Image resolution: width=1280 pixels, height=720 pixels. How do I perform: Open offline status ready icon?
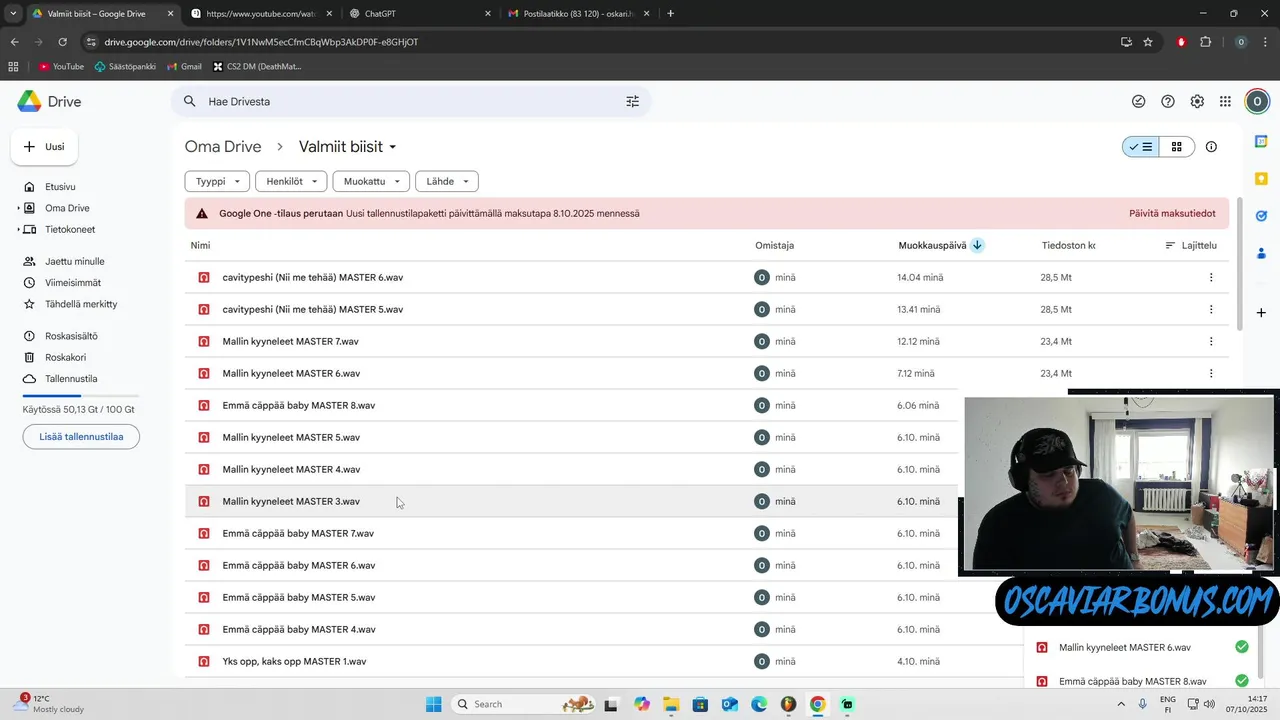(1138, 102)
